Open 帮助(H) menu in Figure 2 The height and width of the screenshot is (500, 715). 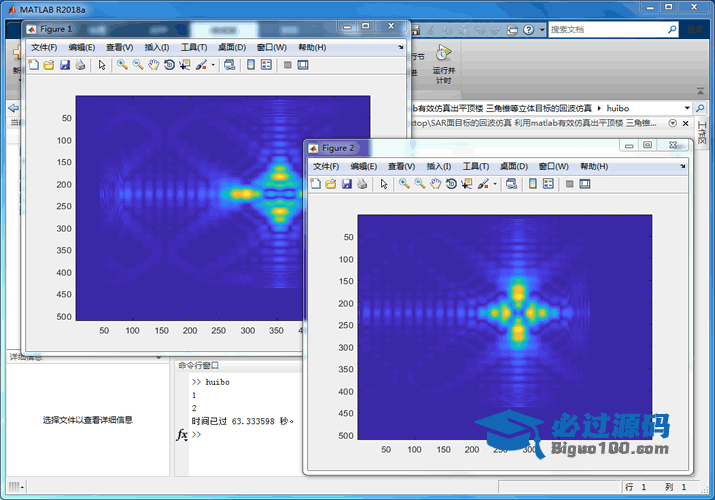[594, 166]
